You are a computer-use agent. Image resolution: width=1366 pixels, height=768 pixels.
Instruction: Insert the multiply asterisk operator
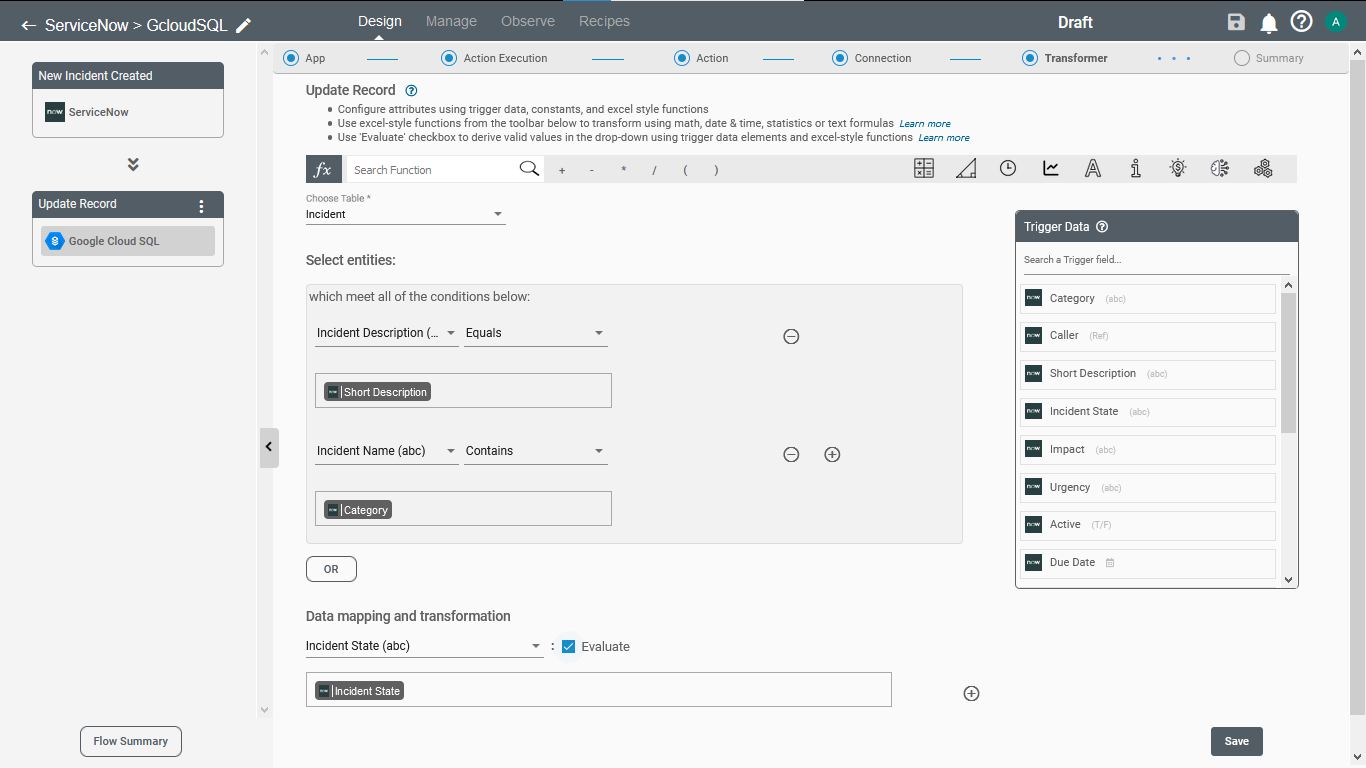[x=623, y=170]
